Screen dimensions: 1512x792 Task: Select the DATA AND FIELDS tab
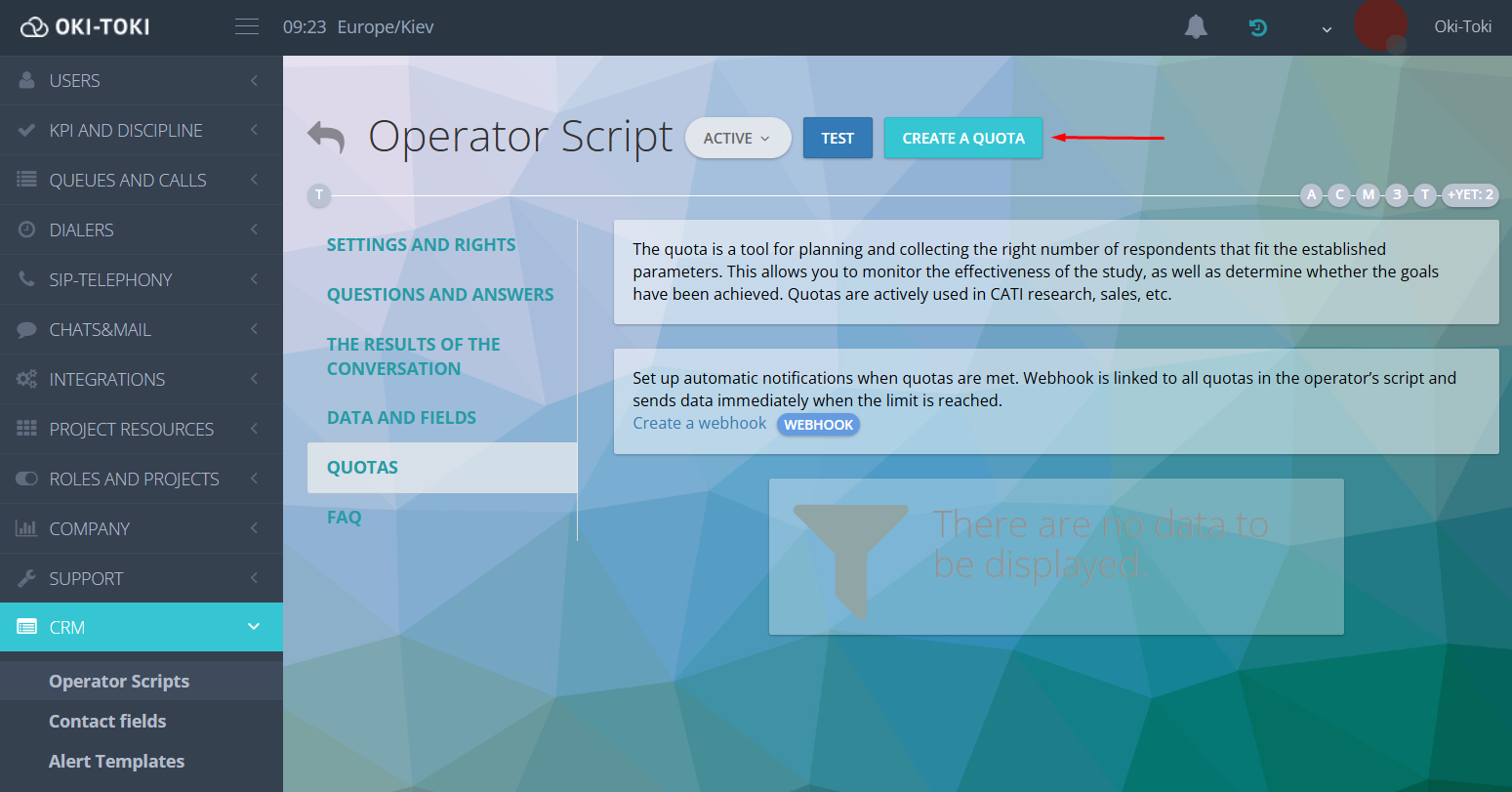[x=401, y=417]
